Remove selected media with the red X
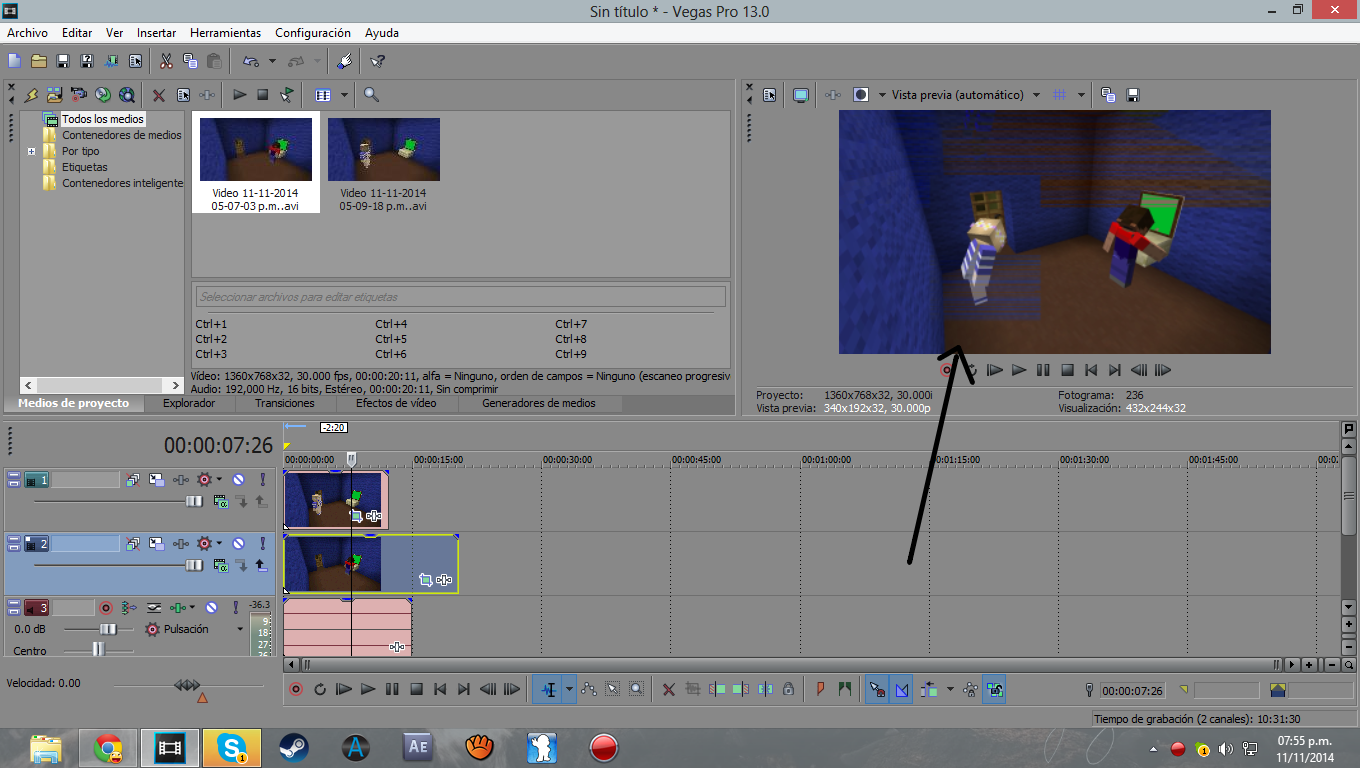1360x768 pixels. [x=159, y=95]
